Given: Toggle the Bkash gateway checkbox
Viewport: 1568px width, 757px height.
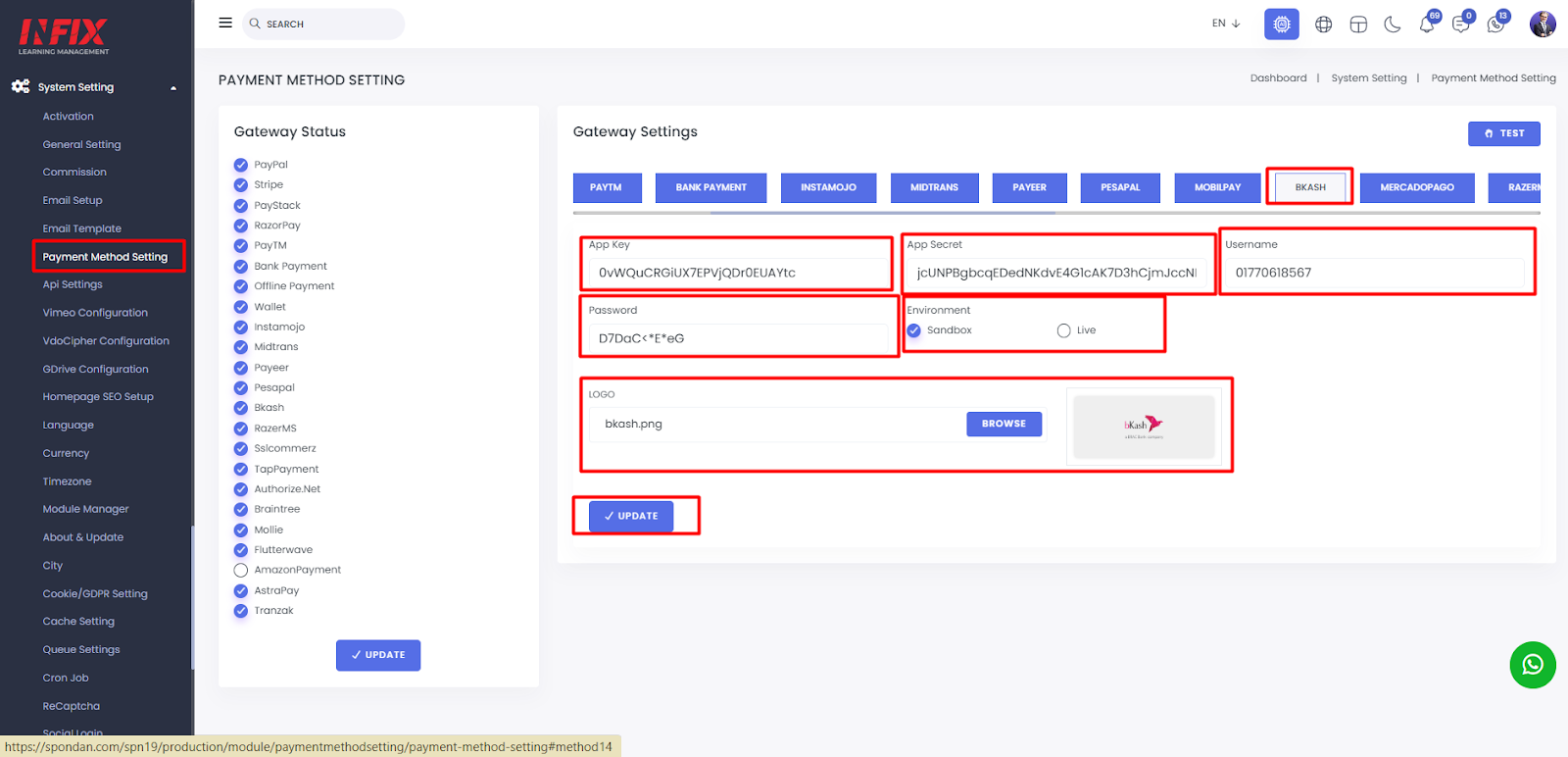Looking at the screenshot, I should [x=241, y=408].
